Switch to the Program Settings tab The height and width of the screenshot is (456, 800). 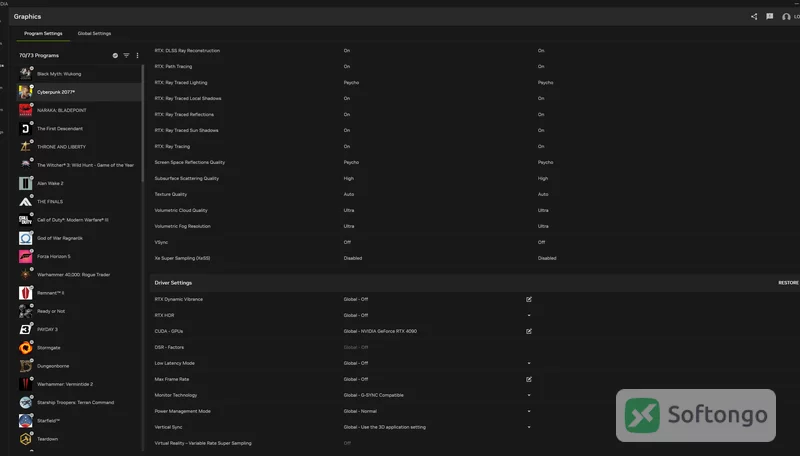tap(43, 33)
